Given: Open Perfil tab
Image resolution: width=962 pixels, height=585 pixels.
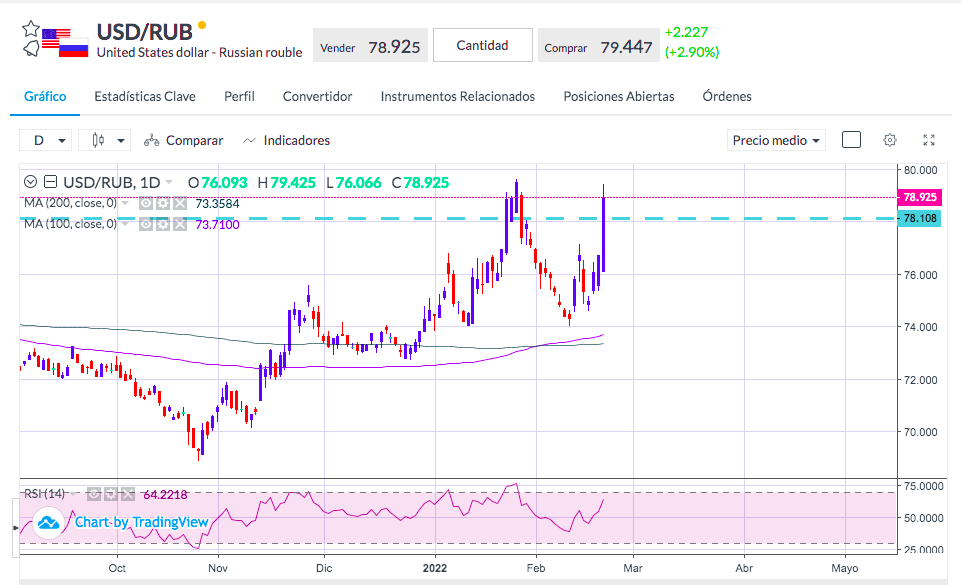Looking at the screenshot, I should tap(239, 96).
